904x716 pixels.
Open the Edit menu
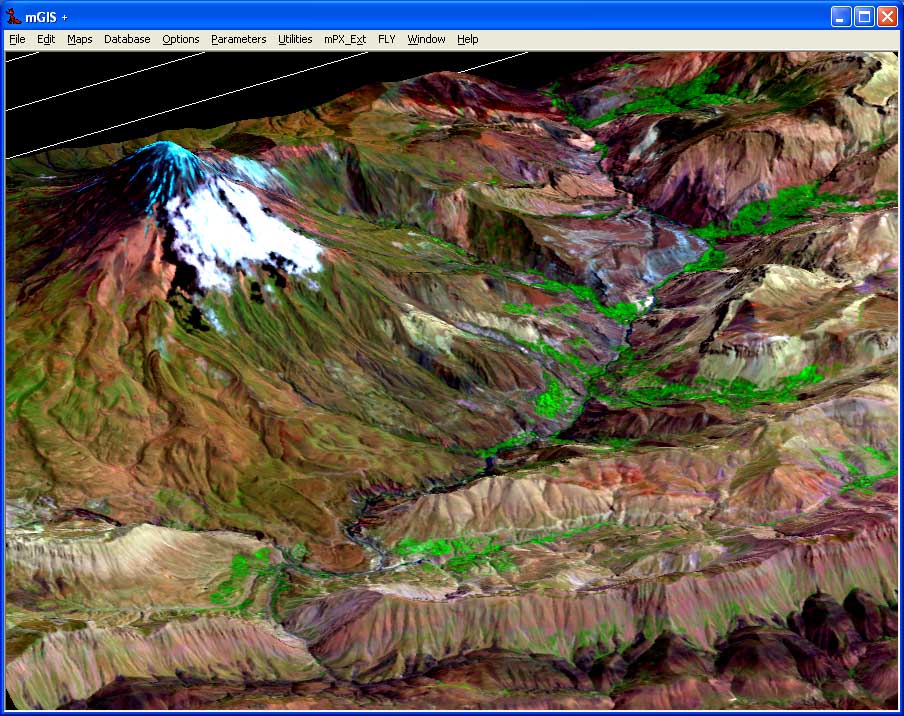click(46, 39)
